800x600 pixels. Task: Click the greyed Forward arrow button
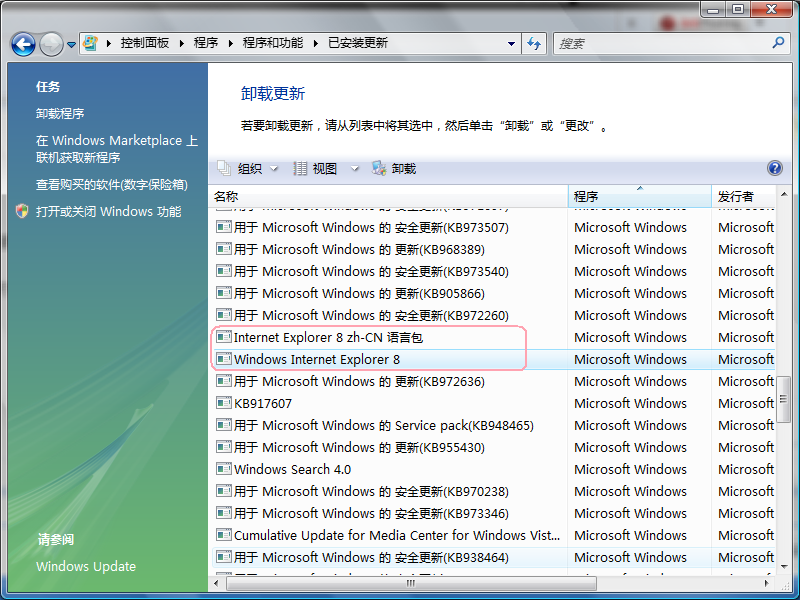click(x=51, y=44)
